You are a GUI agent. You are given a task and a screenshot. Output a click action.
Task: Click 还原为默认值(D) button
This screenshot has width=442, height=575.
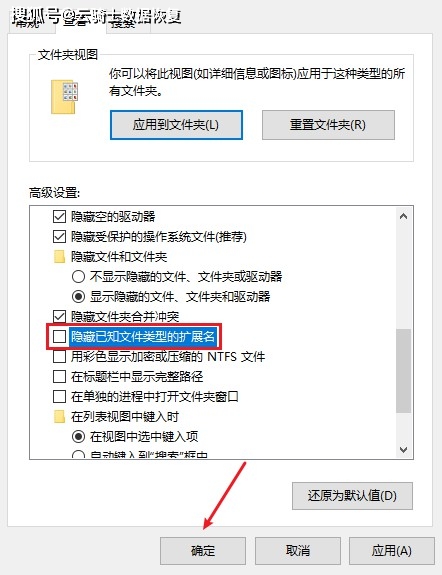click(x=352, y=496)
